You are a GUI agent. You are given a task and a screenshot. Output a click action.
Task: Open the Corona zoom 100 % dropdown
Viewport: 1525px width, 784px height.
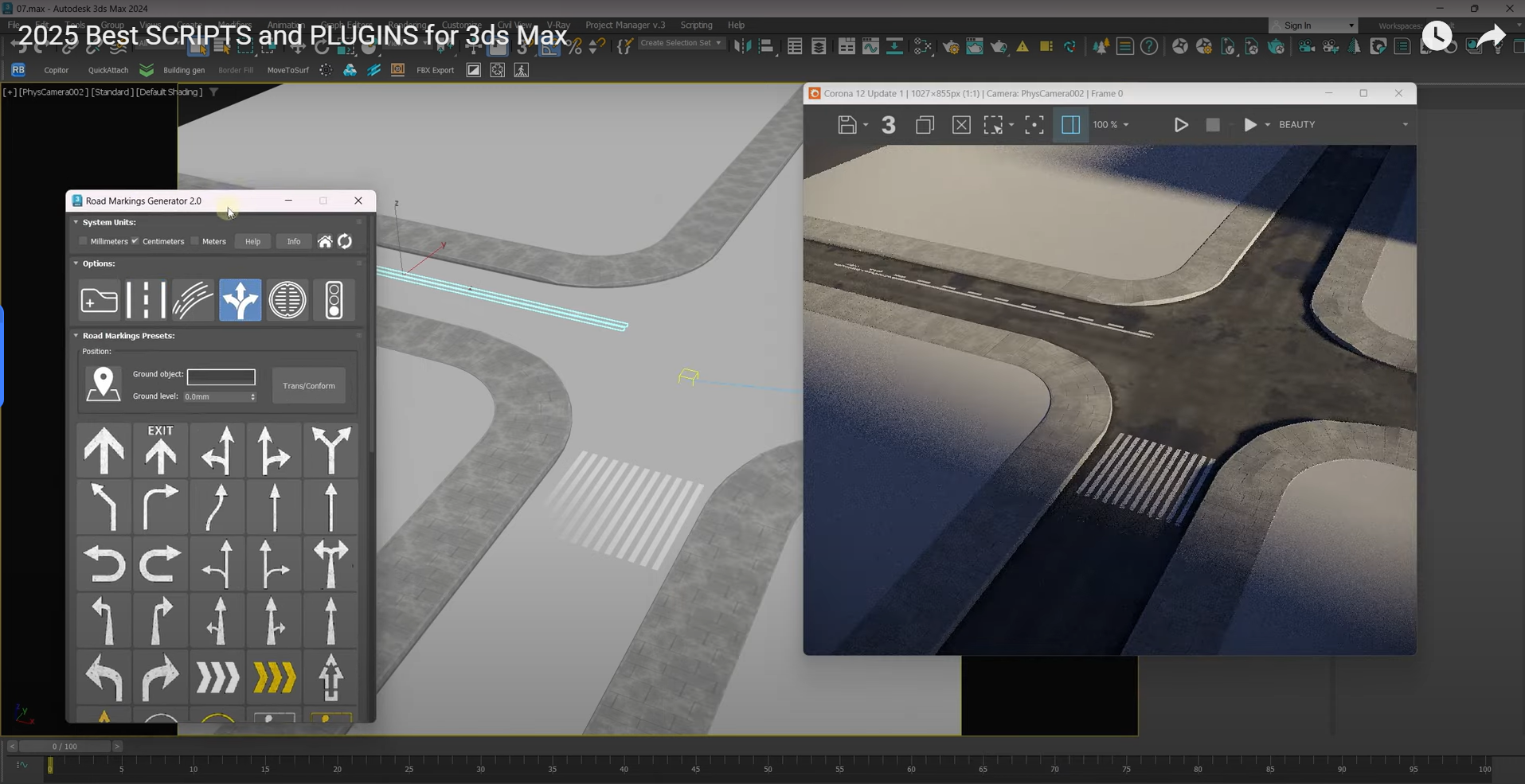(1111, 125)
